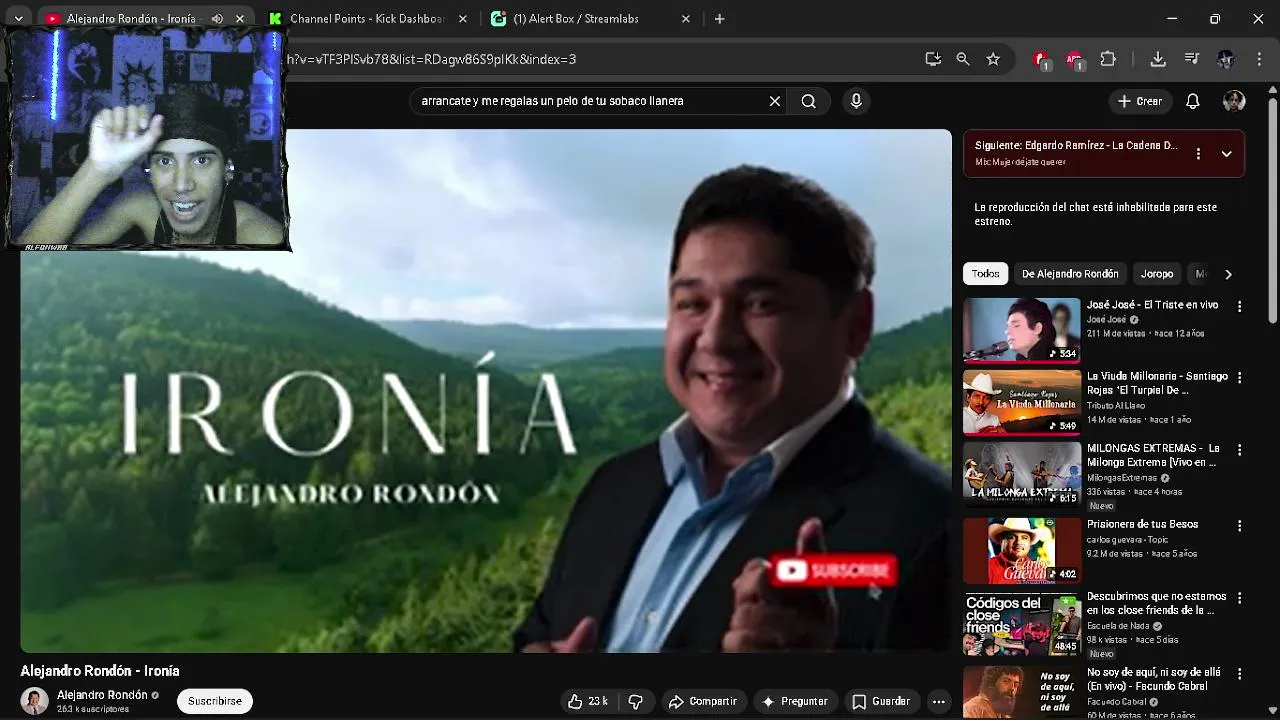The width and height of the screenshot is (1280, 720).
Task: Open options for La Viuda Millonaria video
Action: (1239, 378)
